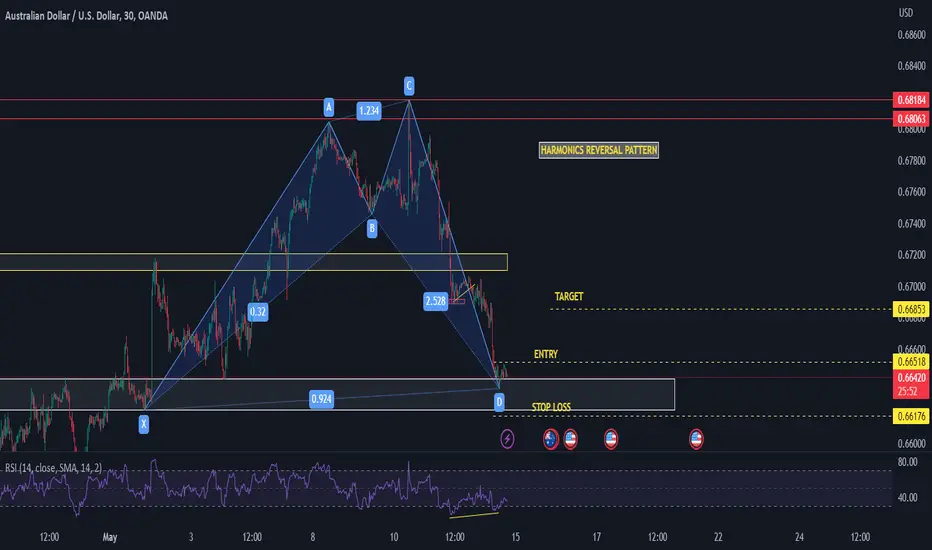
Task: Select the pattern point label A
Action: tap(329, 107)
